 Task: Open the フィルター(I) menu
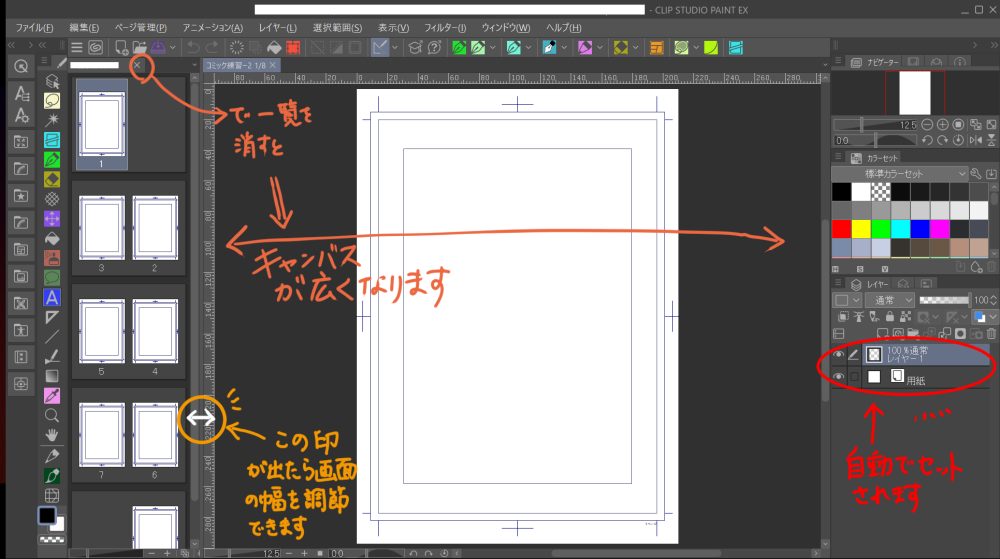[x=444, y=27]
